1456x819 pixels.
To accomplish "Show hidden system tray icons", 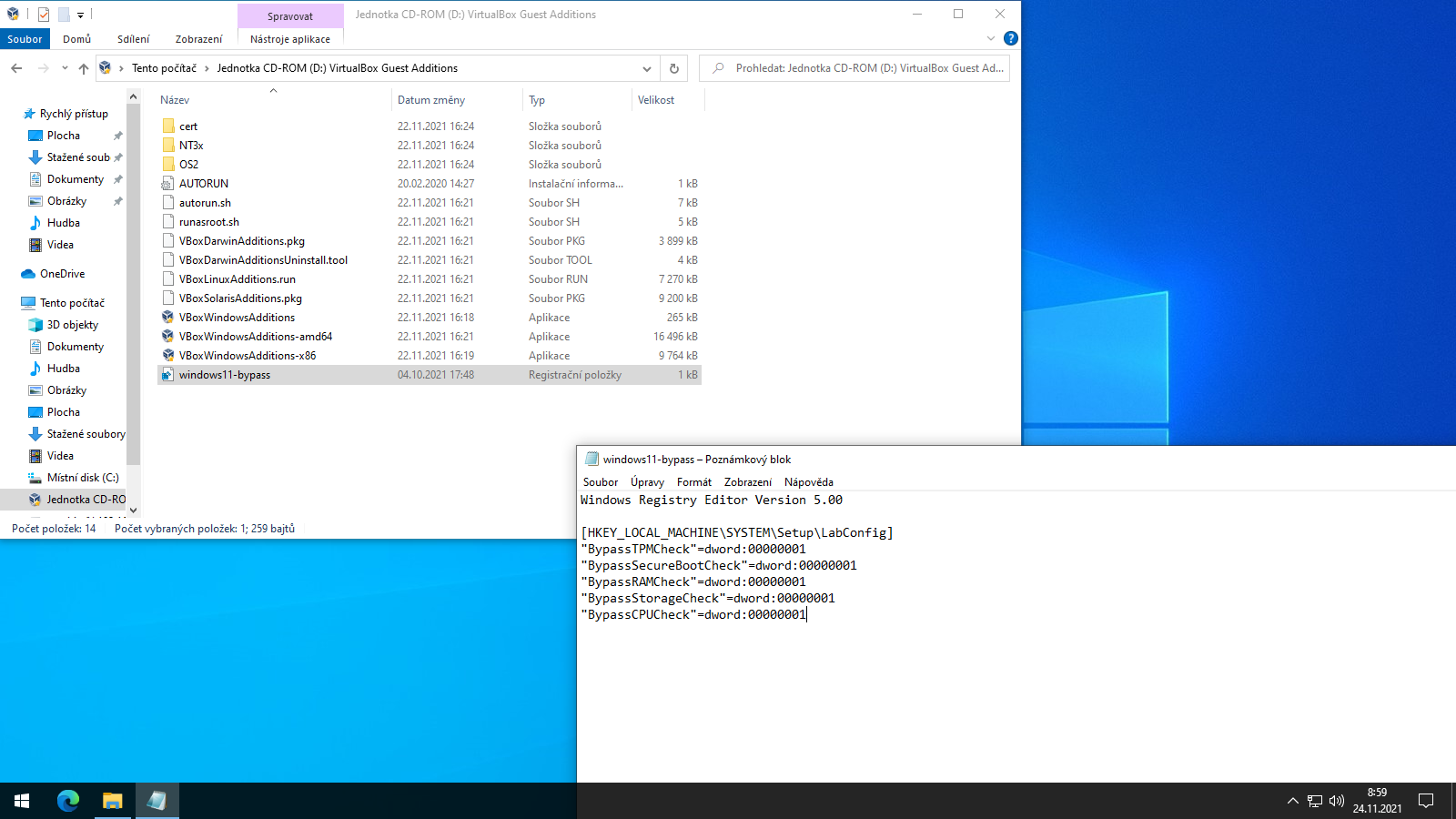I will pos(1292,801).
